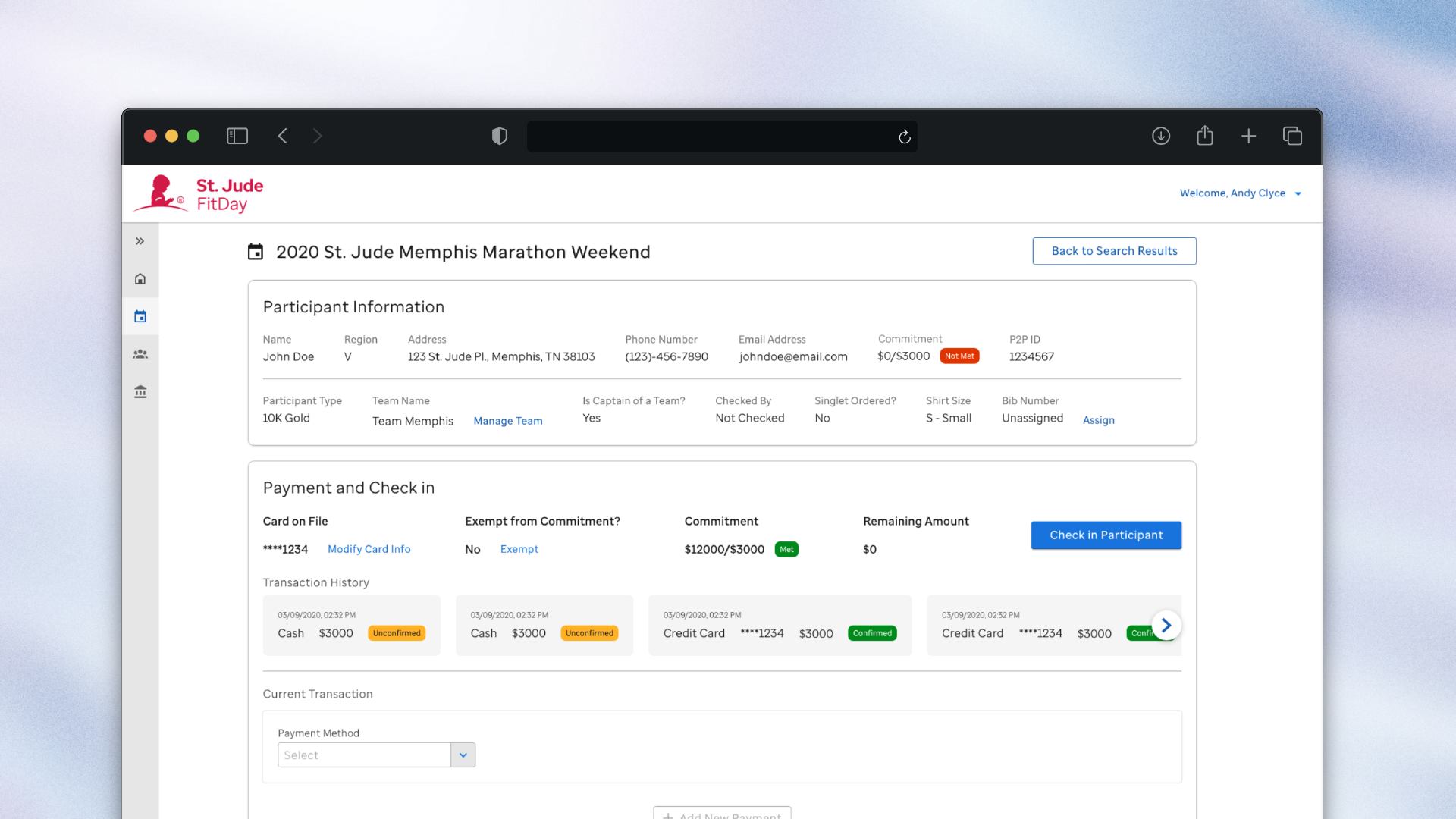Open the Welcome, Andy Clyce user menu
This screenshot has width=1456, height=819.
(1240, 193)
